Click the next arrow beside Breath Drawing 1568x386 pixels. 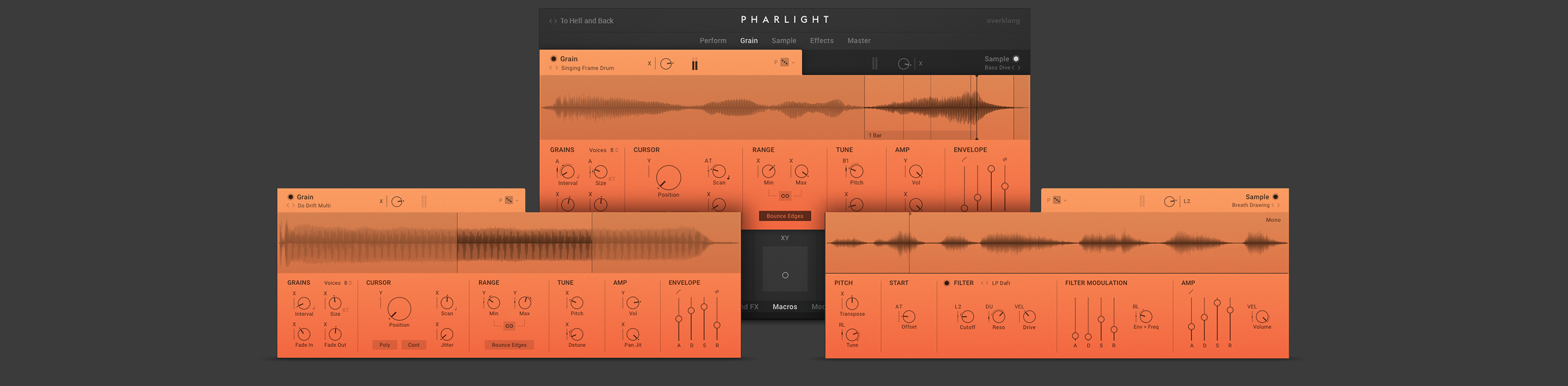pyautogui.click(x=1278, y=205)
